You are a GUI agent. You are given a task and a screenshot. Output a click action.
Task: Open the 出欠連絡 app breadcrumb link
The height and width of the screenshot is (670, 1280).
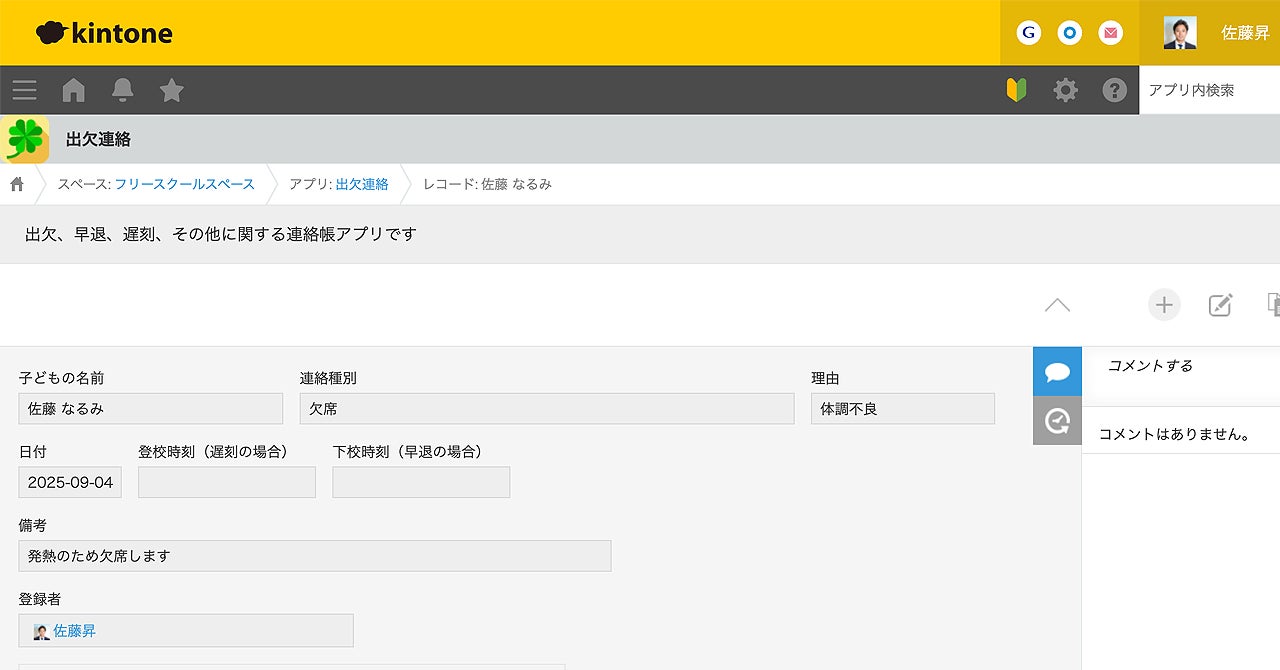(x=362, y=184)
